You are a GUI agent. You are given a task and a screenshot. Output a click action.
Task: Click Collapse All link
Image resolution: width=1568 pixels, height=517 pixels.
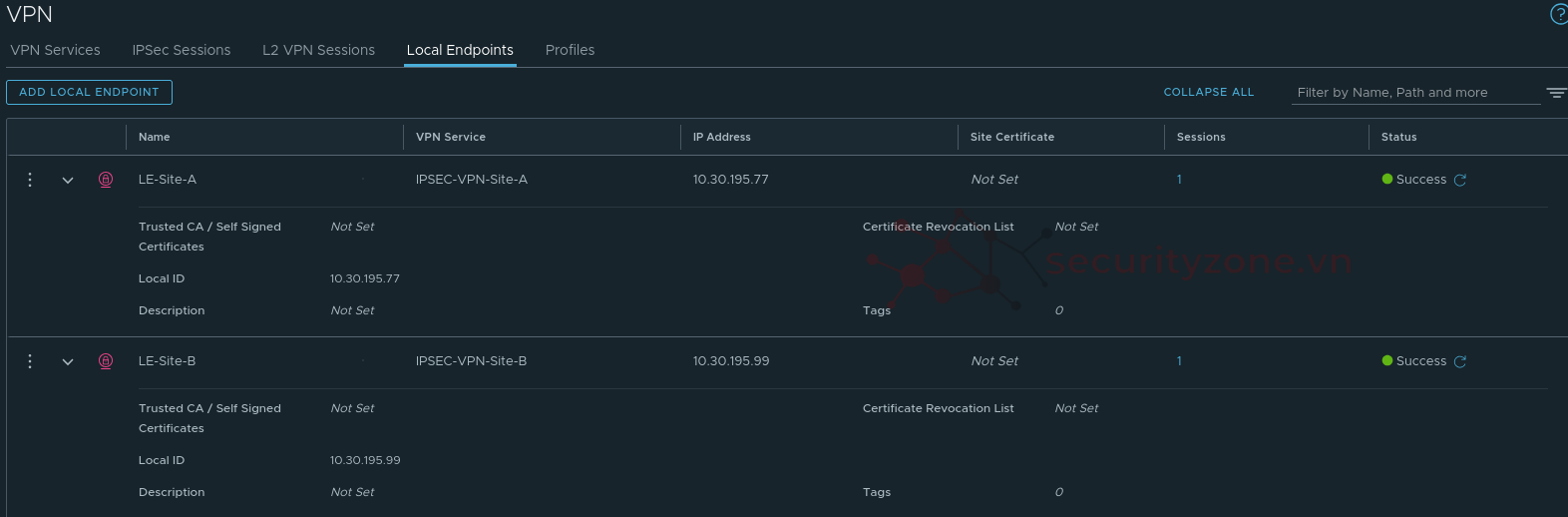(1208, 92)
